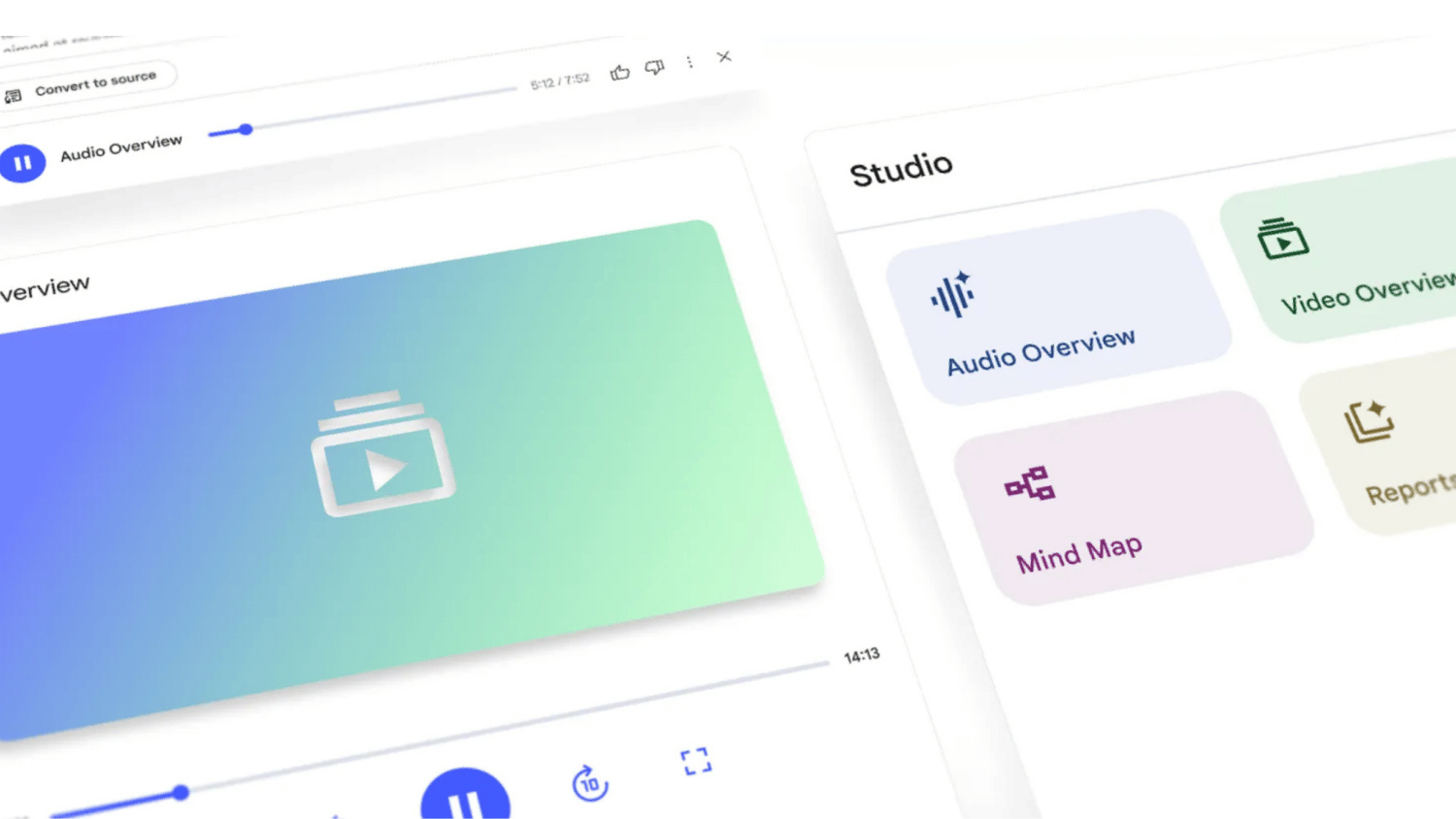Click the Convert to source icon
Image resolution: width=1456 pixels, height=819 pixels.
[14, 96]
